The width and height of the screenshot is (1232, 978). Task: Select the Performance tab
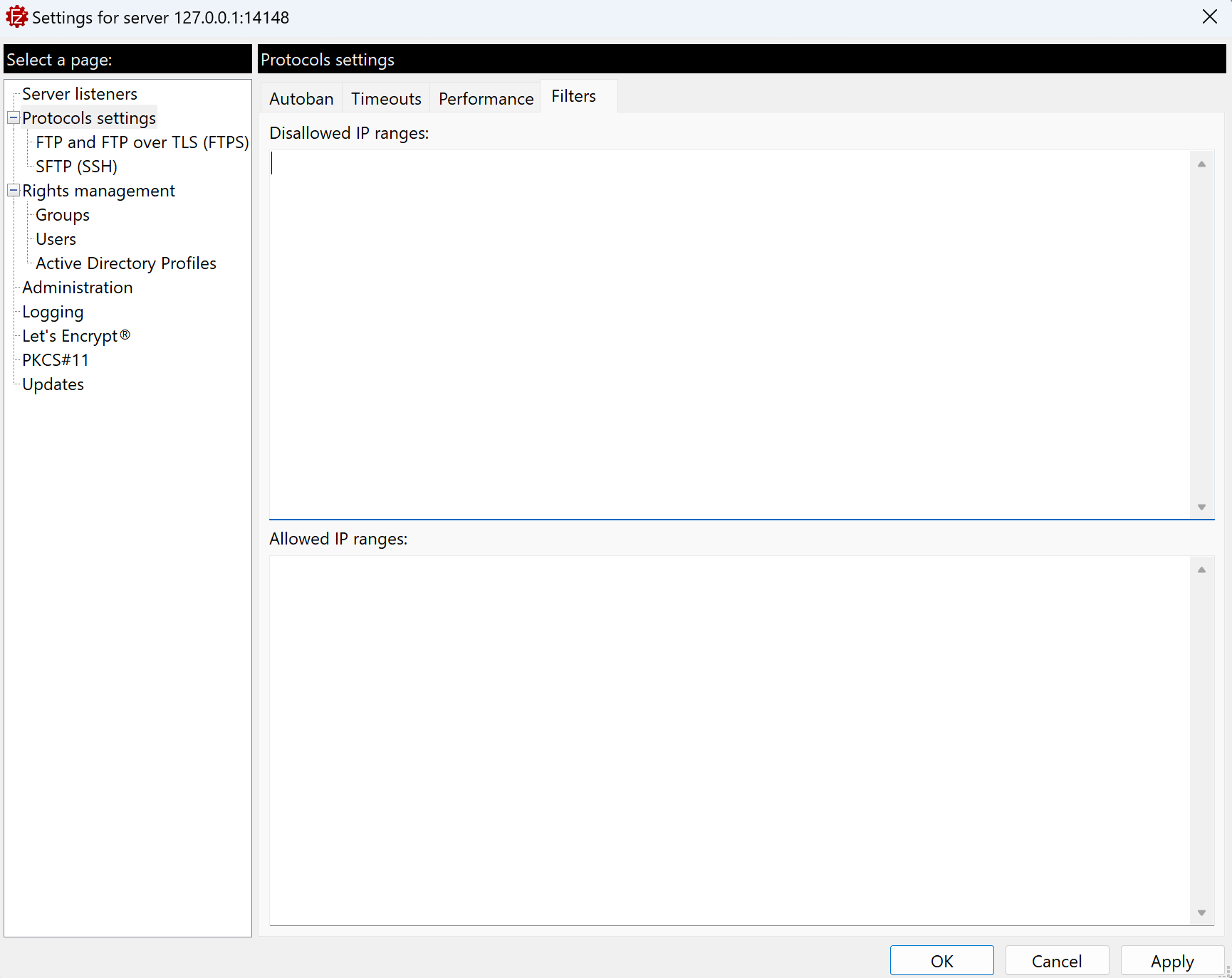pos(486,98)
